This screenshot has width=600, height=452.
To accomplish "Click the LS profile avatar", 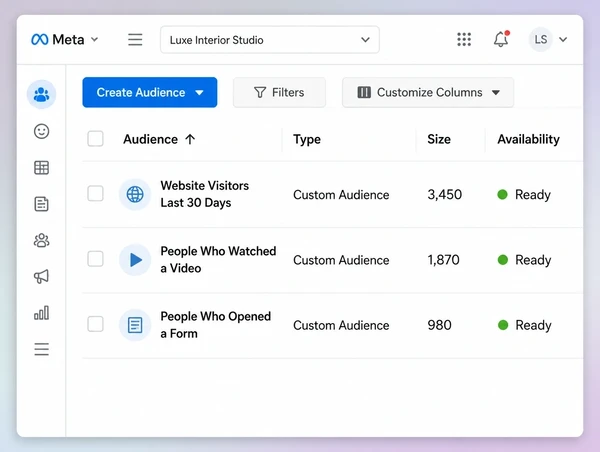I will 541,39.
